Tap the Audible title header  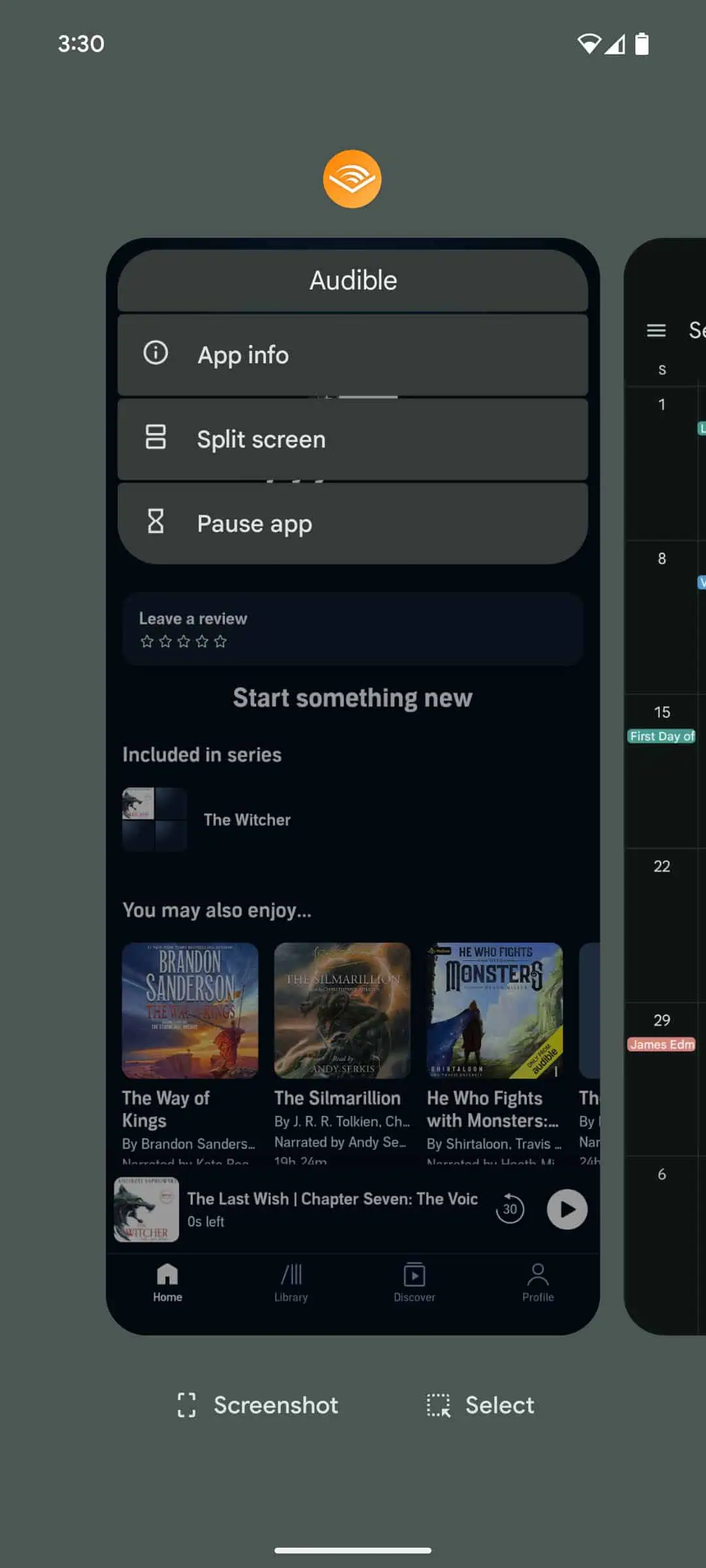(353, 280)
